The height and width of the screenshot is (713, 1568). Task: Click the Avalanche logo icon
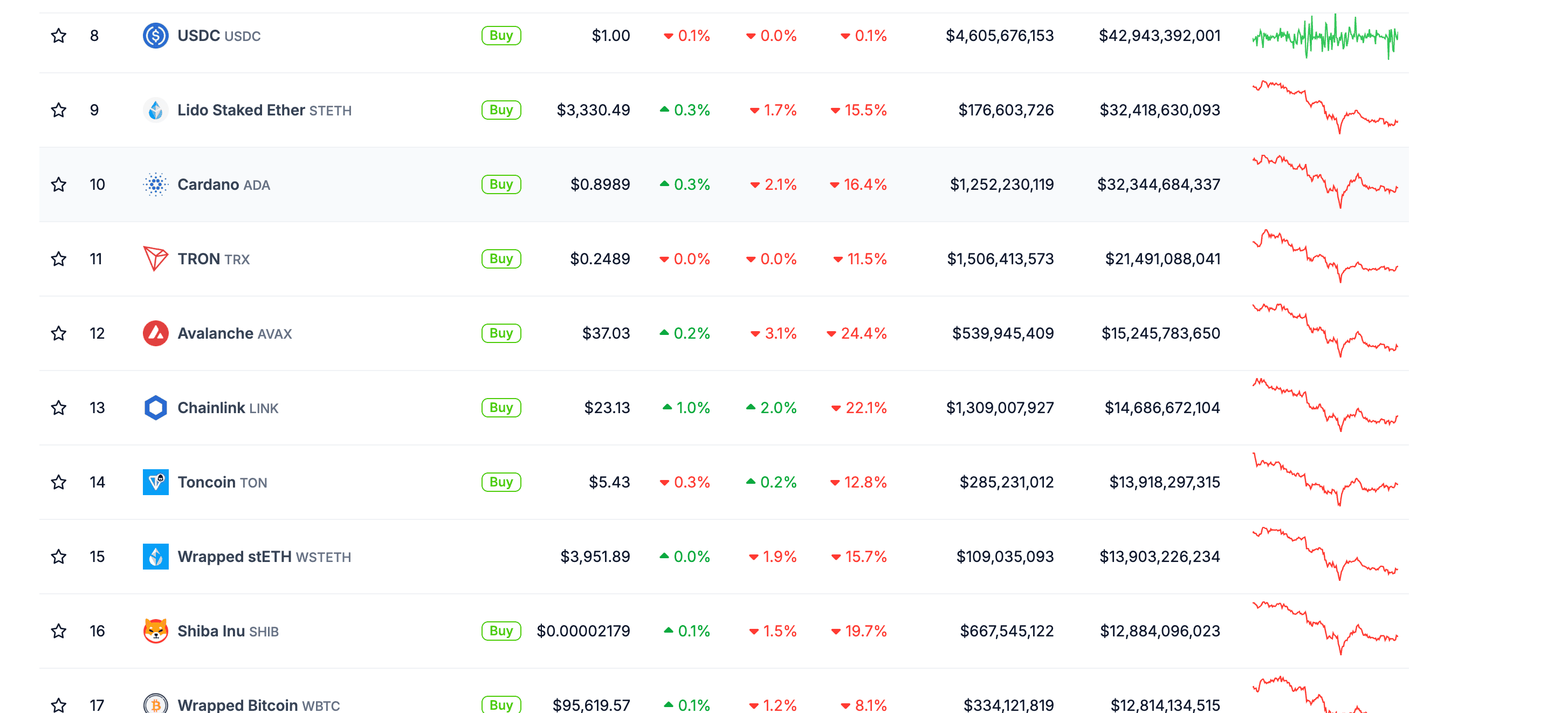(155, 333)
